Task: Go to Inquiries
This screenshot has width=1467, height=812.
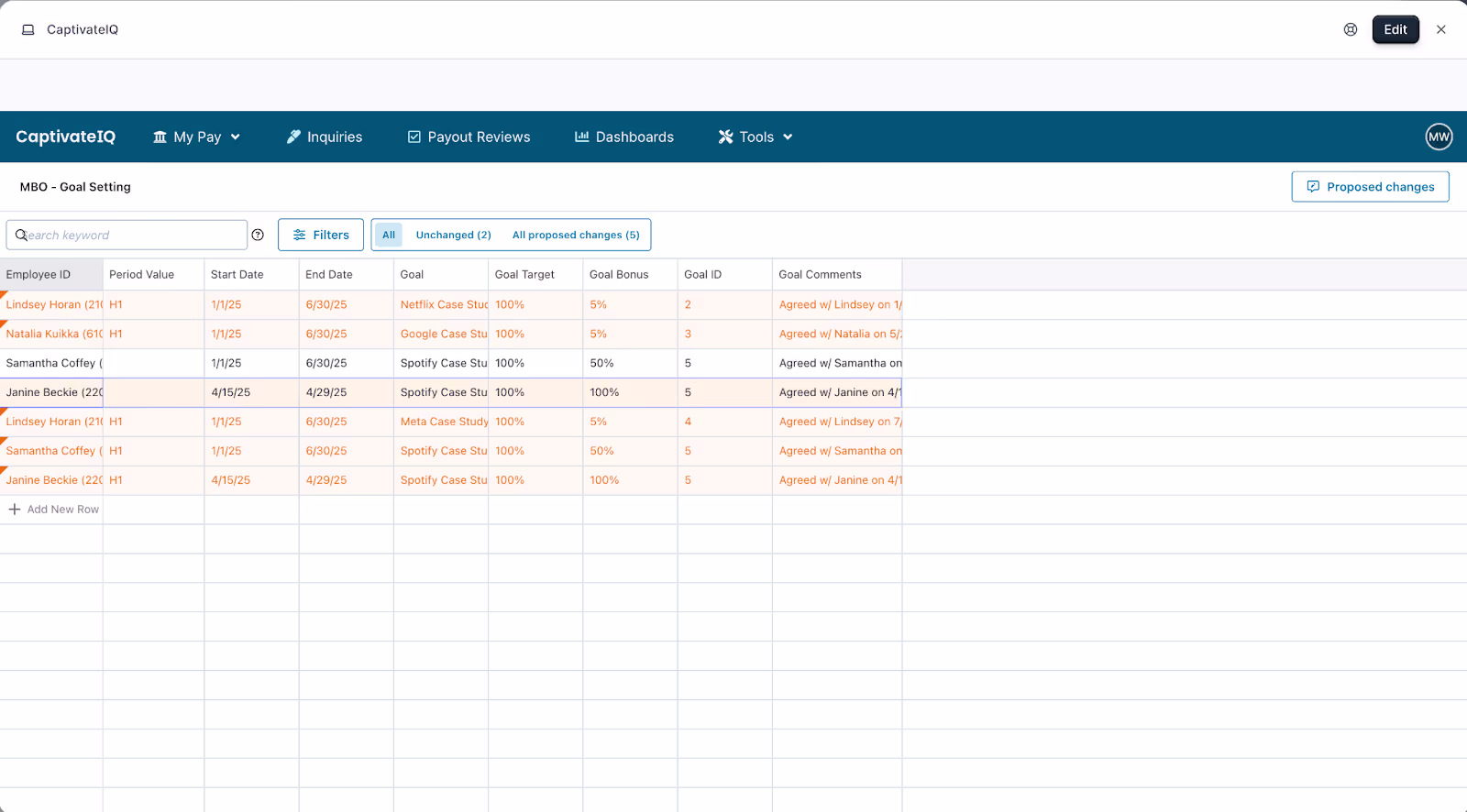Action: 325,137
